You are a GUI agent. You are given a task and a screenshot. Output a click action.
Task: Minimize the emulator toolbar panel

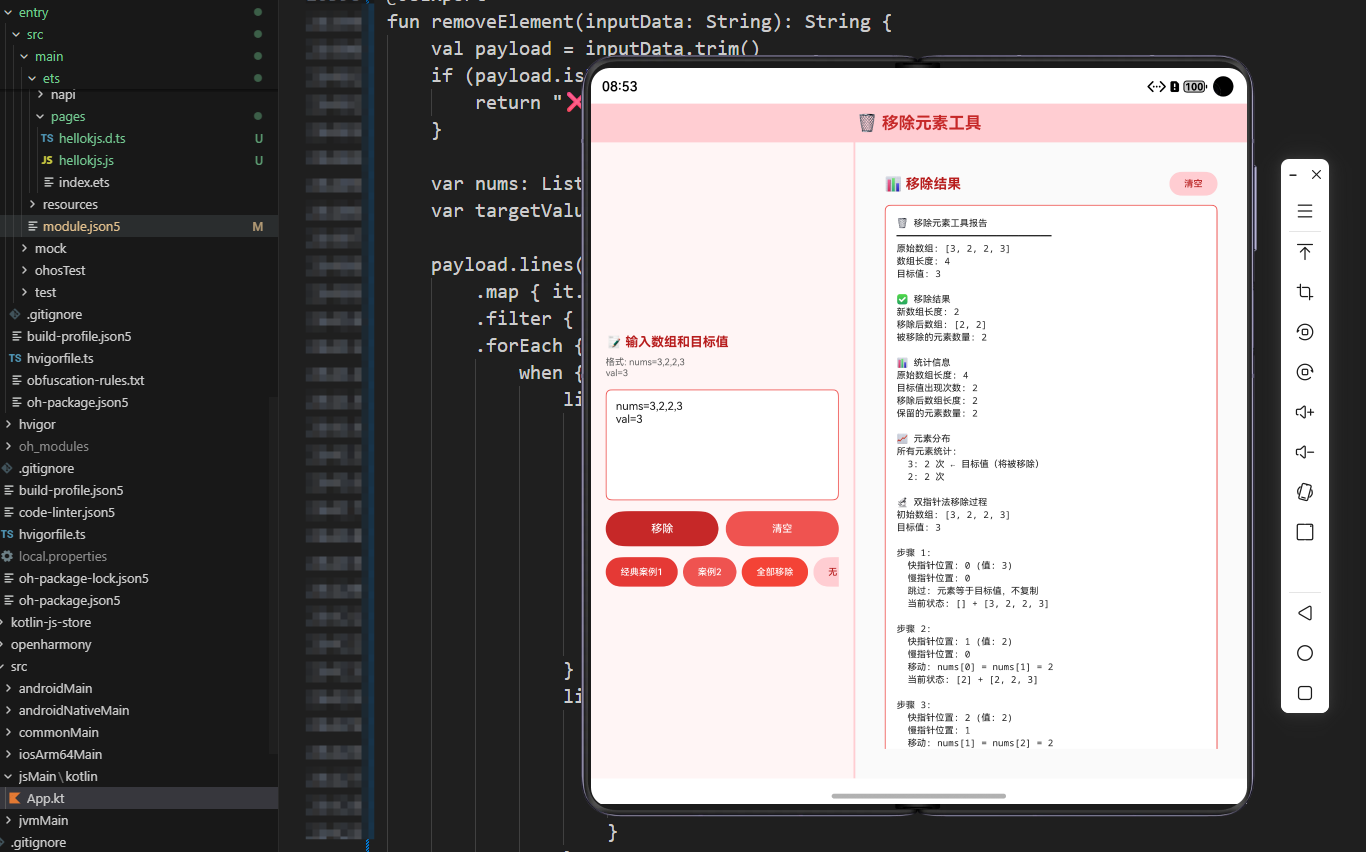coord(1293,174)
